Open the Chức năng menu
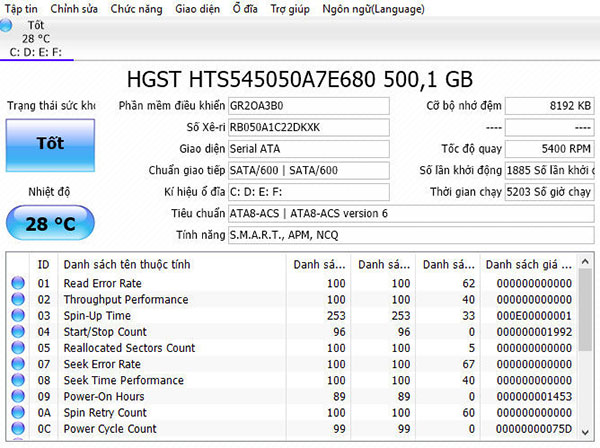This screenshot has height=448, width=600. pos(137,8)
